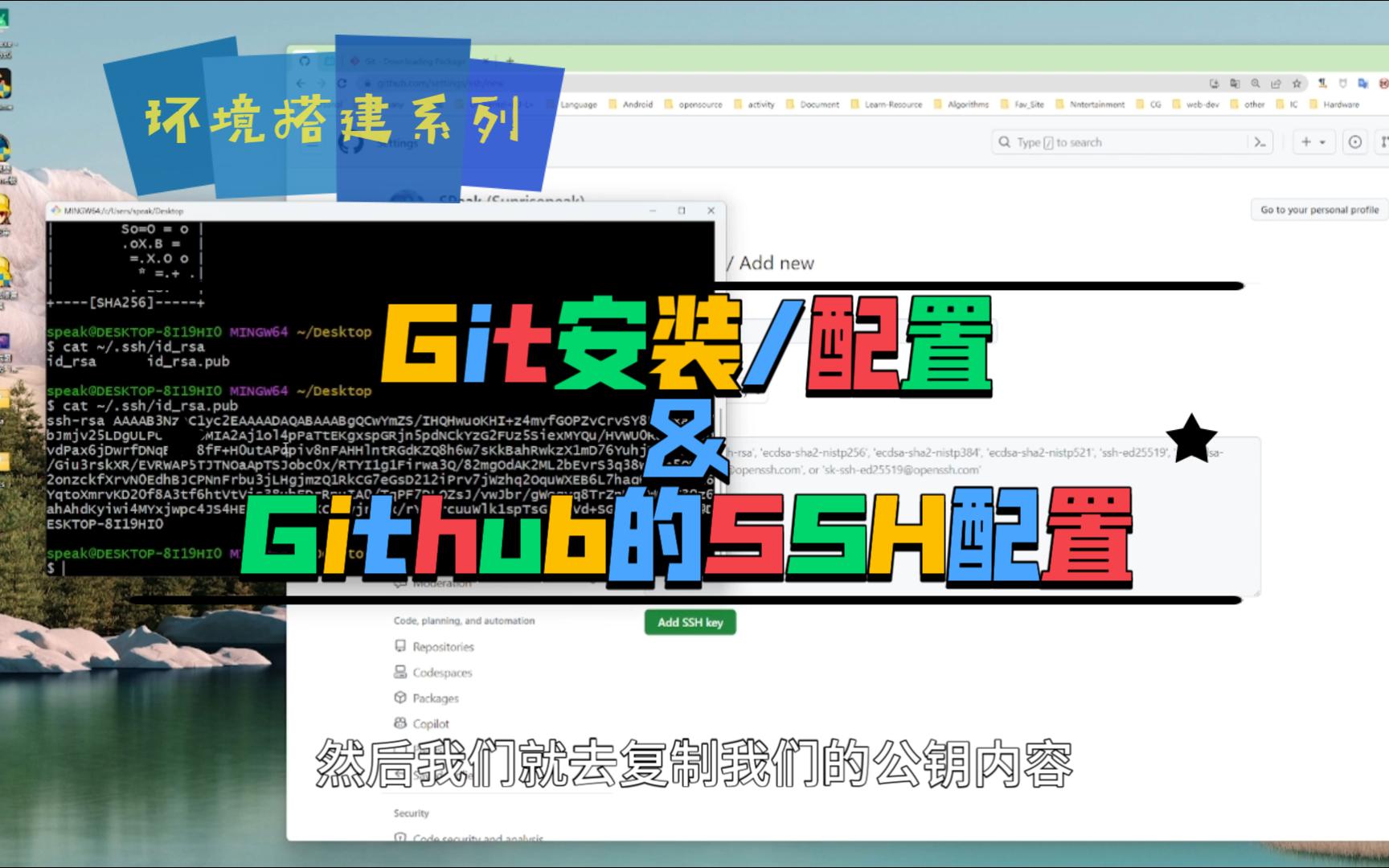Click the MINGW64 terminal title bar icon
Screen dimensions: 1389x868
[x=55, y=211]
